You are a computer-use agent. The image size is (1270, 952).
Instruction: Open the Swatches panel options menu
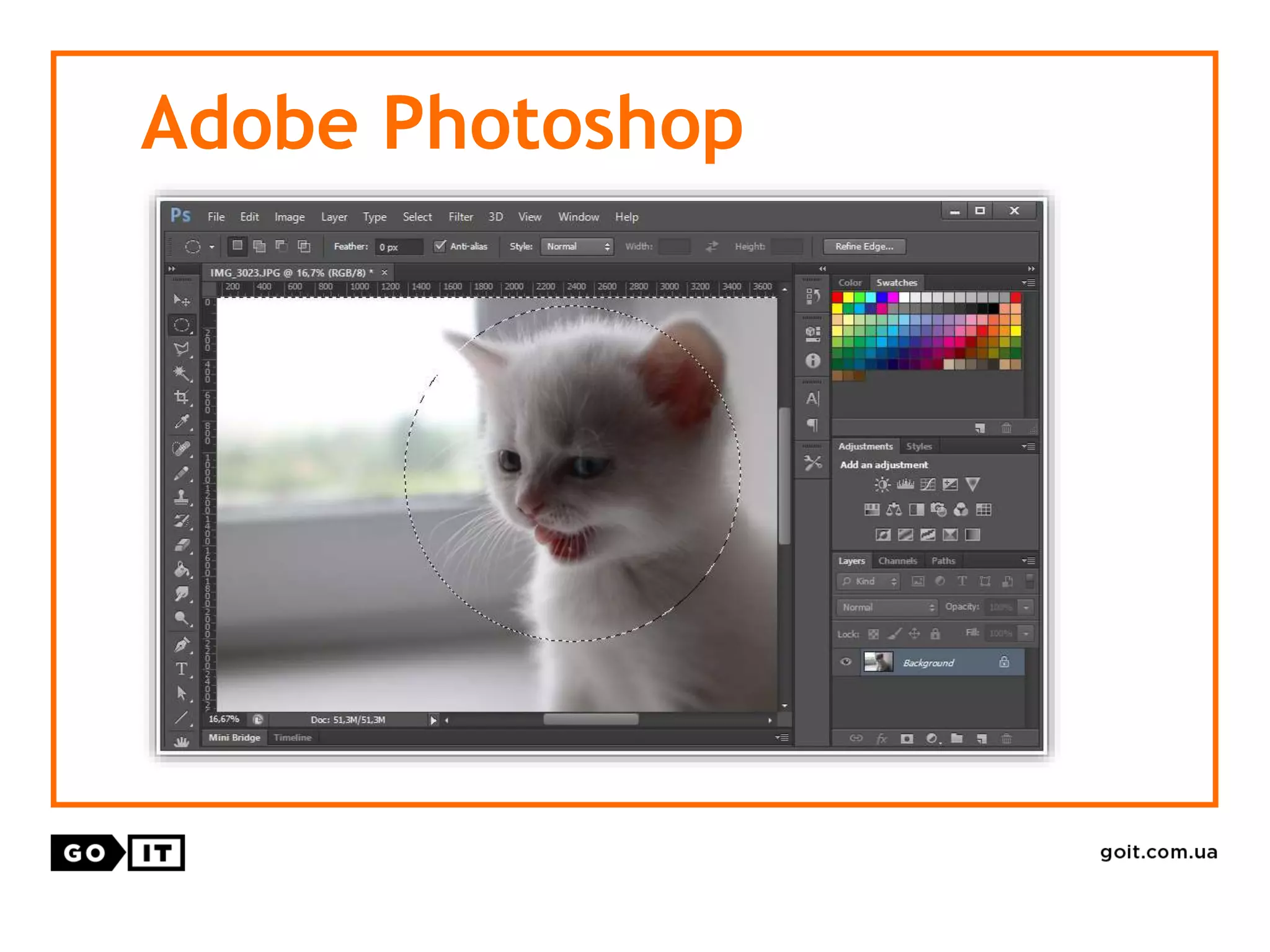(1029, 283)
